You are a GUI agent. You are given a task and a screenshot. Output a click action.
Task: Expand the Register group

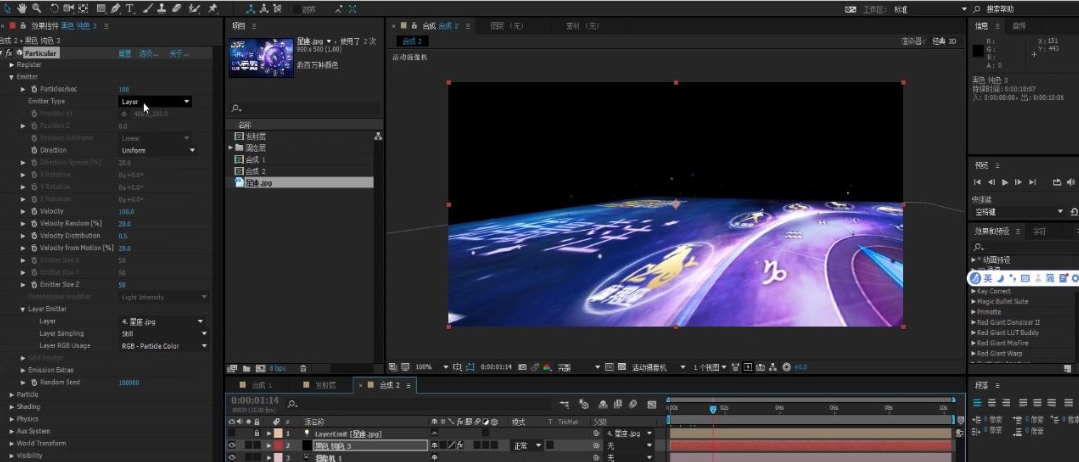point(12,64)
